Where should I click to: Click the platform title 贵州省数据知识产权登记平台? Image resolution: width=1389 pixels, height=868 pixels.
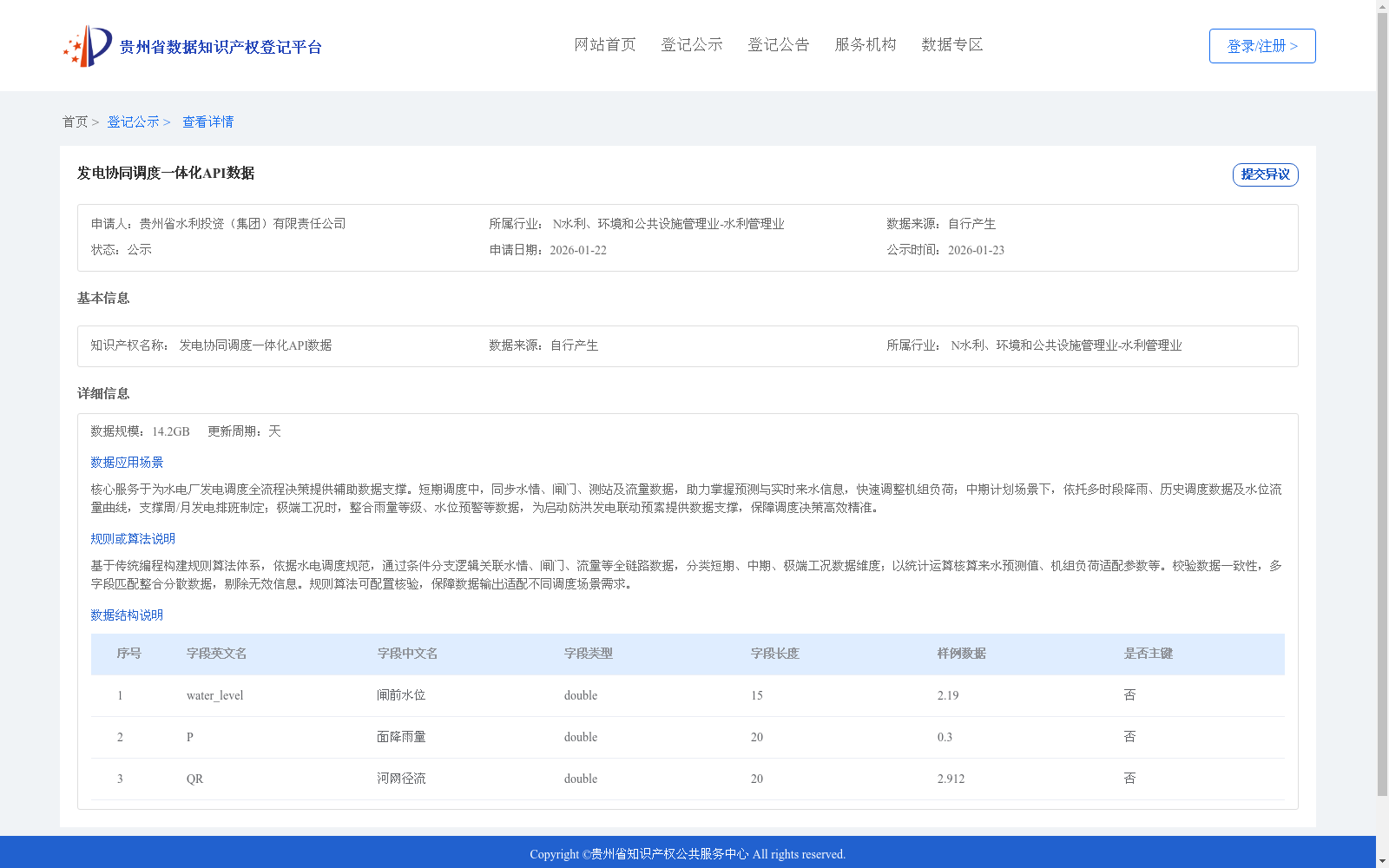pyautogui.click(x=221, y=47)
